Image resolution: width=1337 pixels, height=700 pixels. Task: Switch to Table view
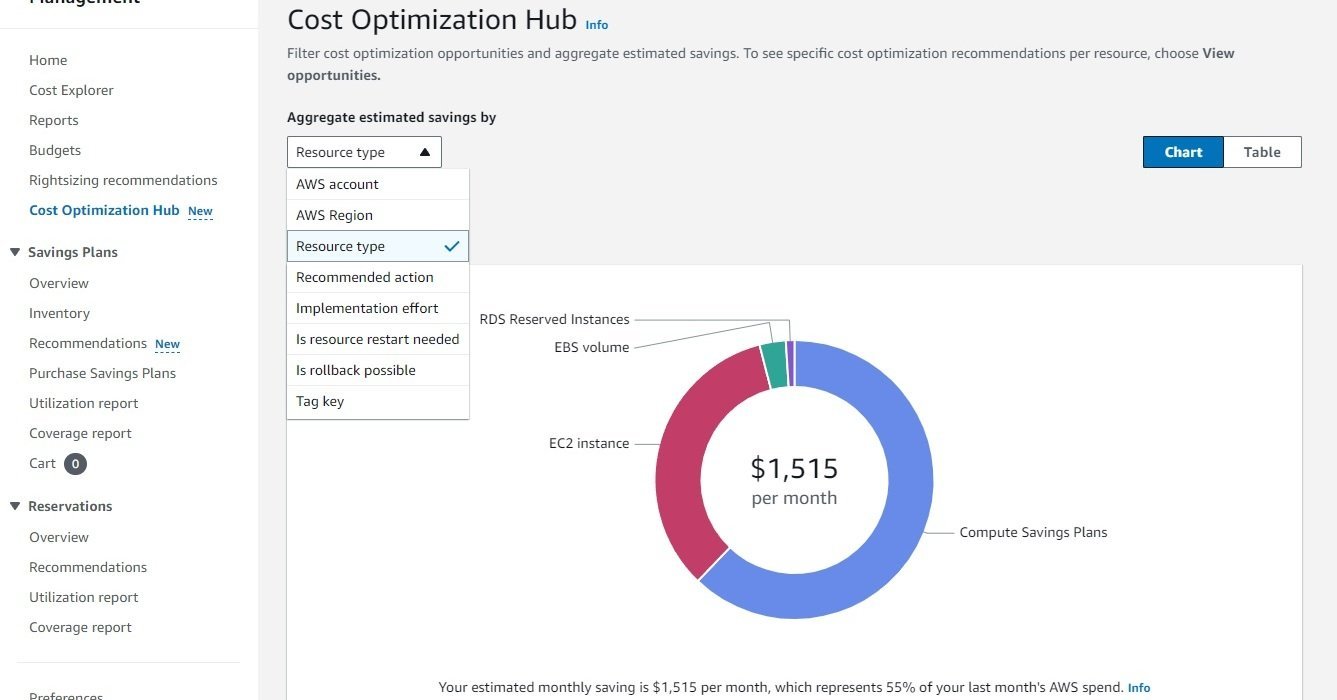1262,152
